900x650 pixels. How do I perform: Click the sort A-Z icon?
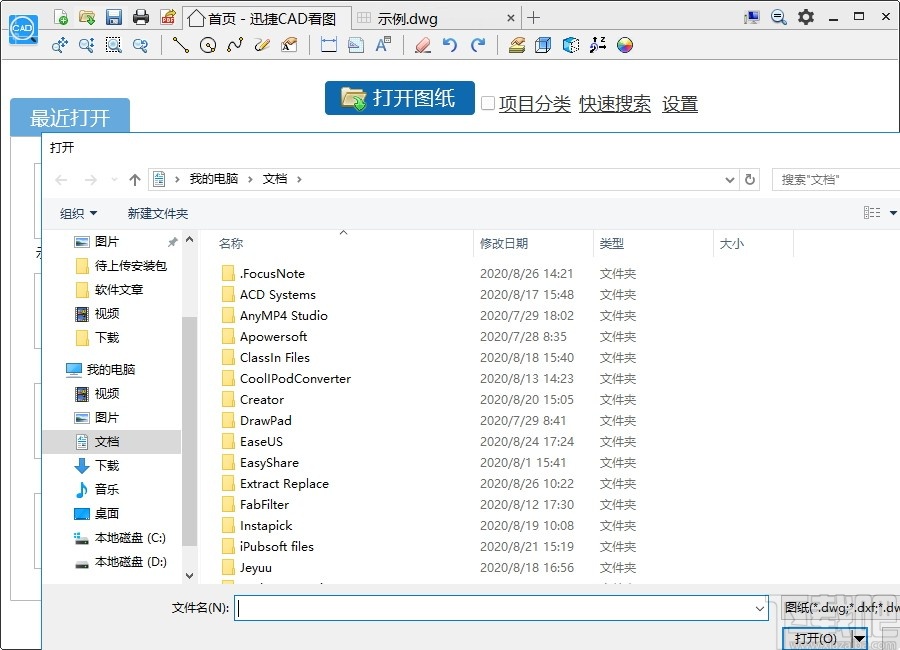pos(598,45)
